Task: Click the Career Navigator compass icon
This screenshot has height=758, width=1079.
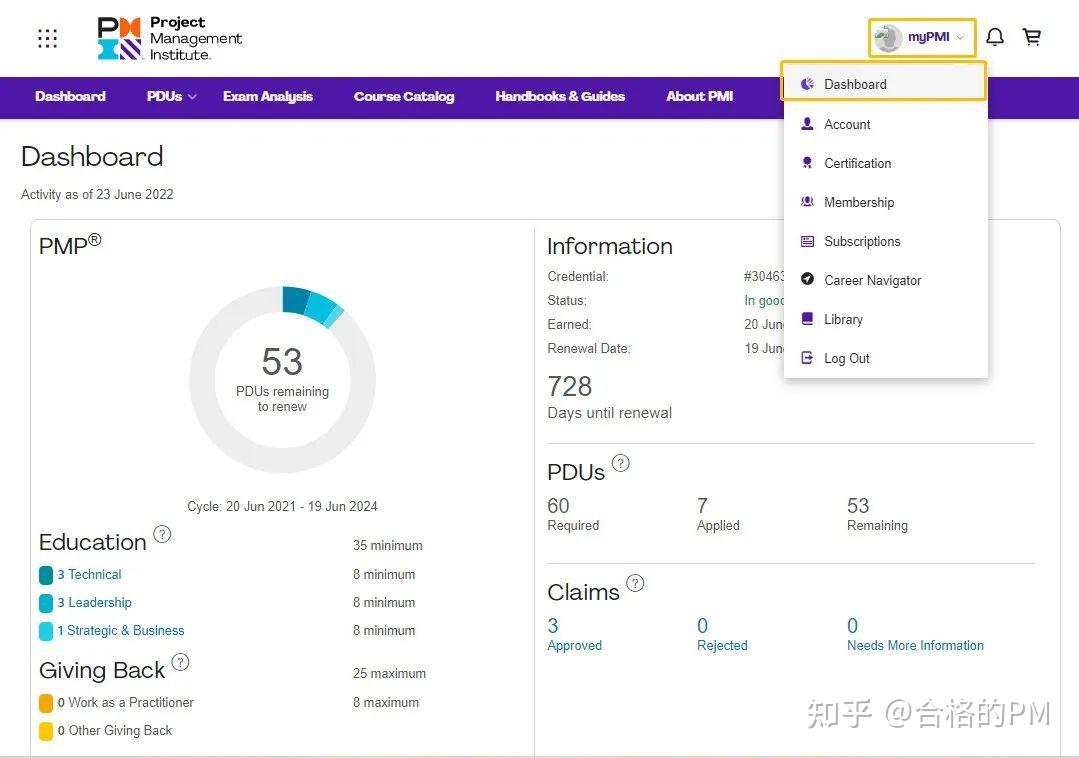Action: click(807, 279)
